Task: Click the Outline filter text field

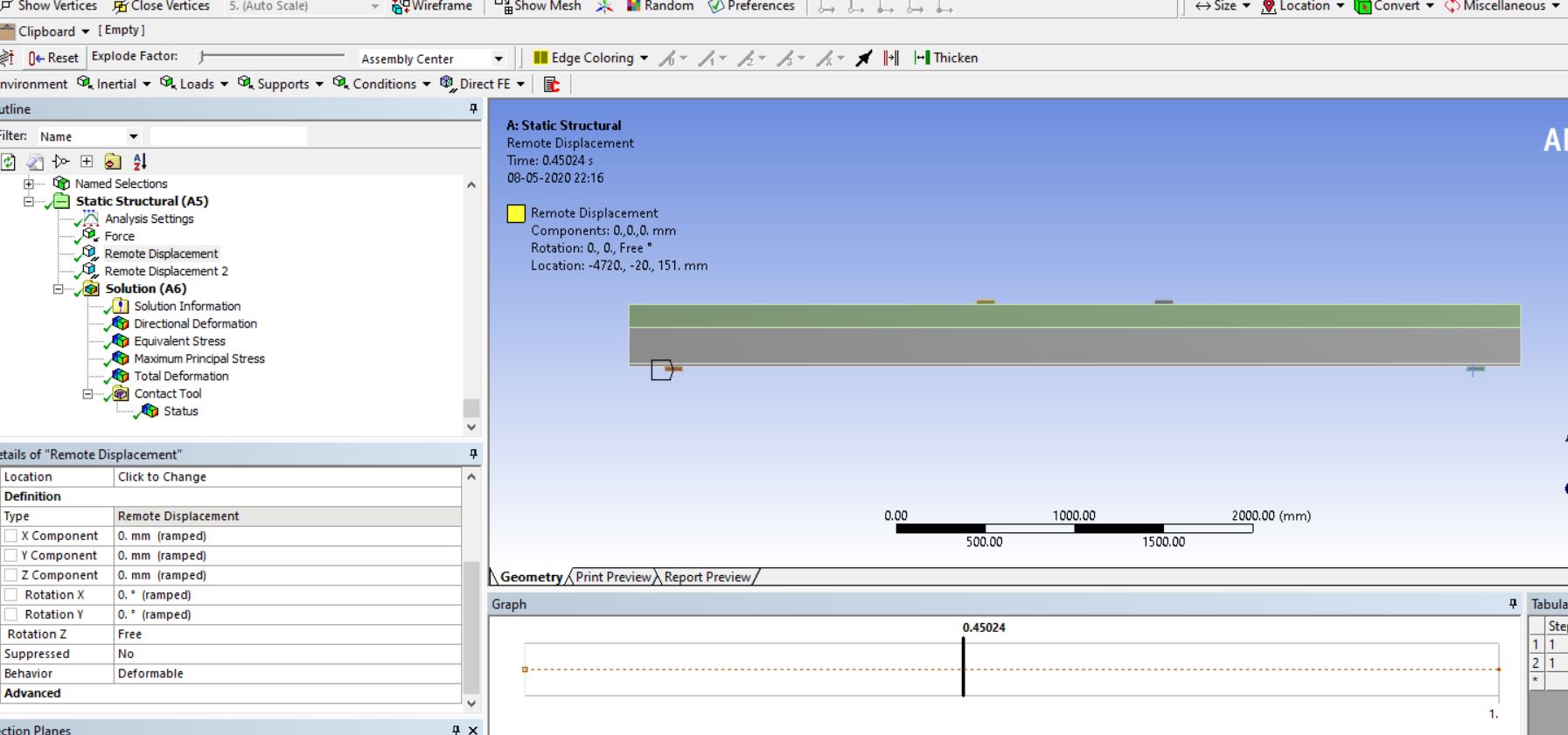Action: coord(228,136)
